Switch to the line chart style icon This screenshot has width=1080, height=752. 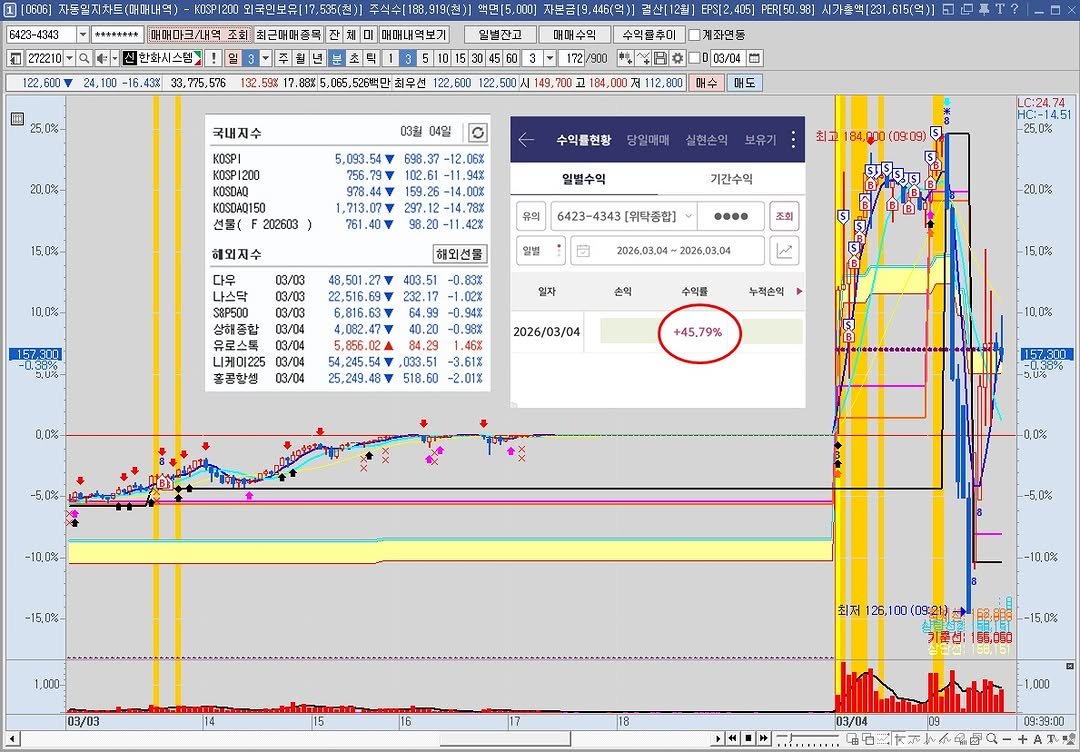pos(643,58)
